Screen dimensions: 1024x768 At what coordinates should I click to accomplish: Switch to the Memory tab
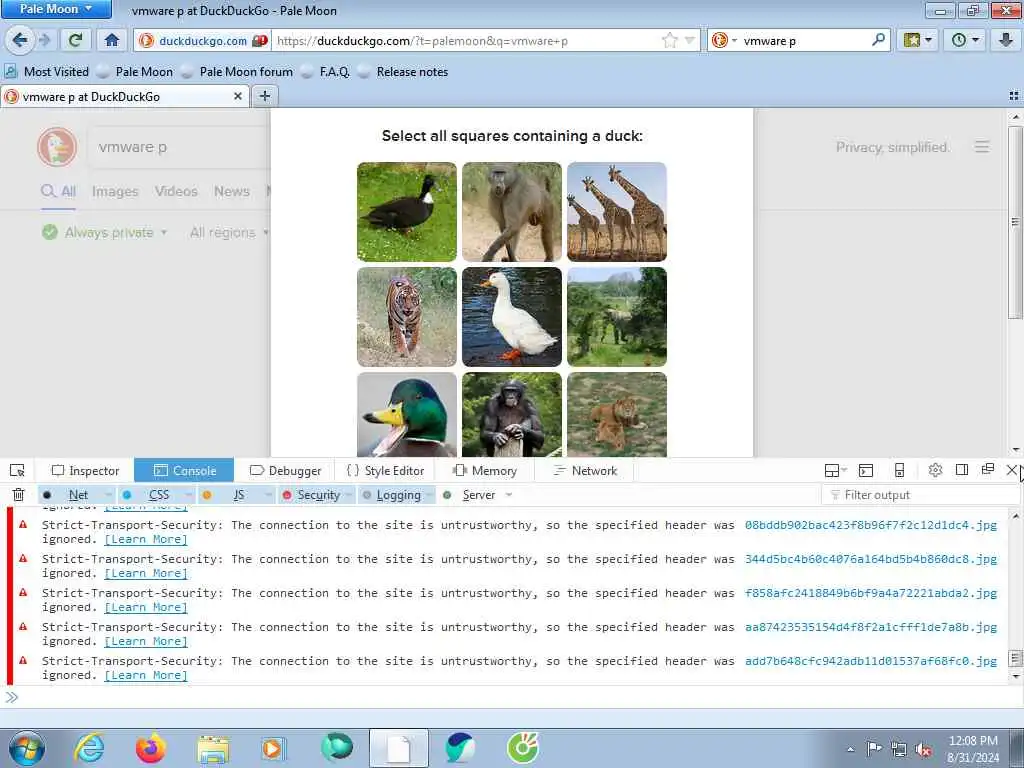(485, 470)
